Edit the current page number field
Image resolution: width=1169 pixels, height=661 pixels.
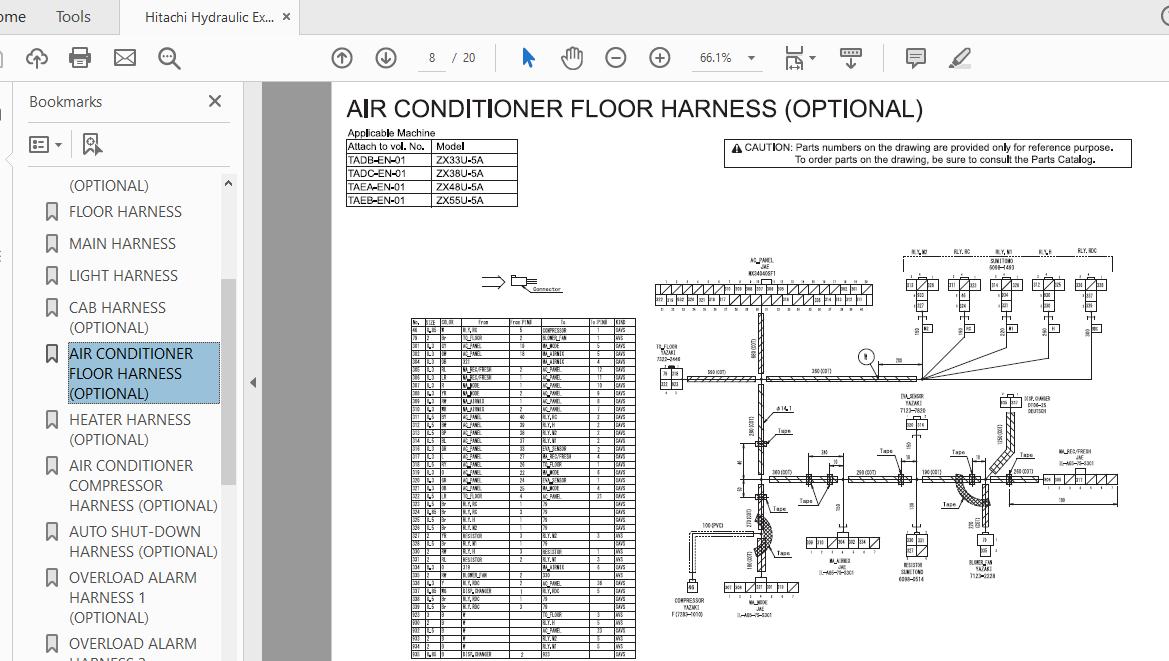click(x=432, y=58)
